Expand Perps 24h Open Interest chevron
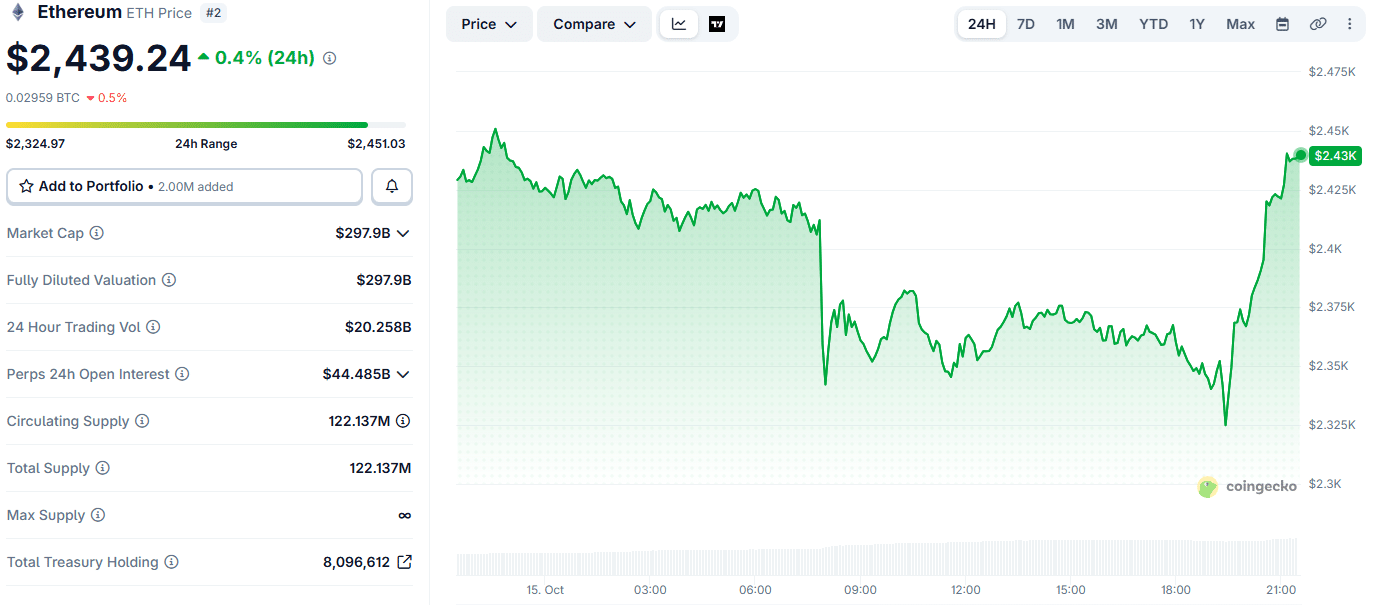Viewport: 1377px width, 605px height. pos(403,374)
